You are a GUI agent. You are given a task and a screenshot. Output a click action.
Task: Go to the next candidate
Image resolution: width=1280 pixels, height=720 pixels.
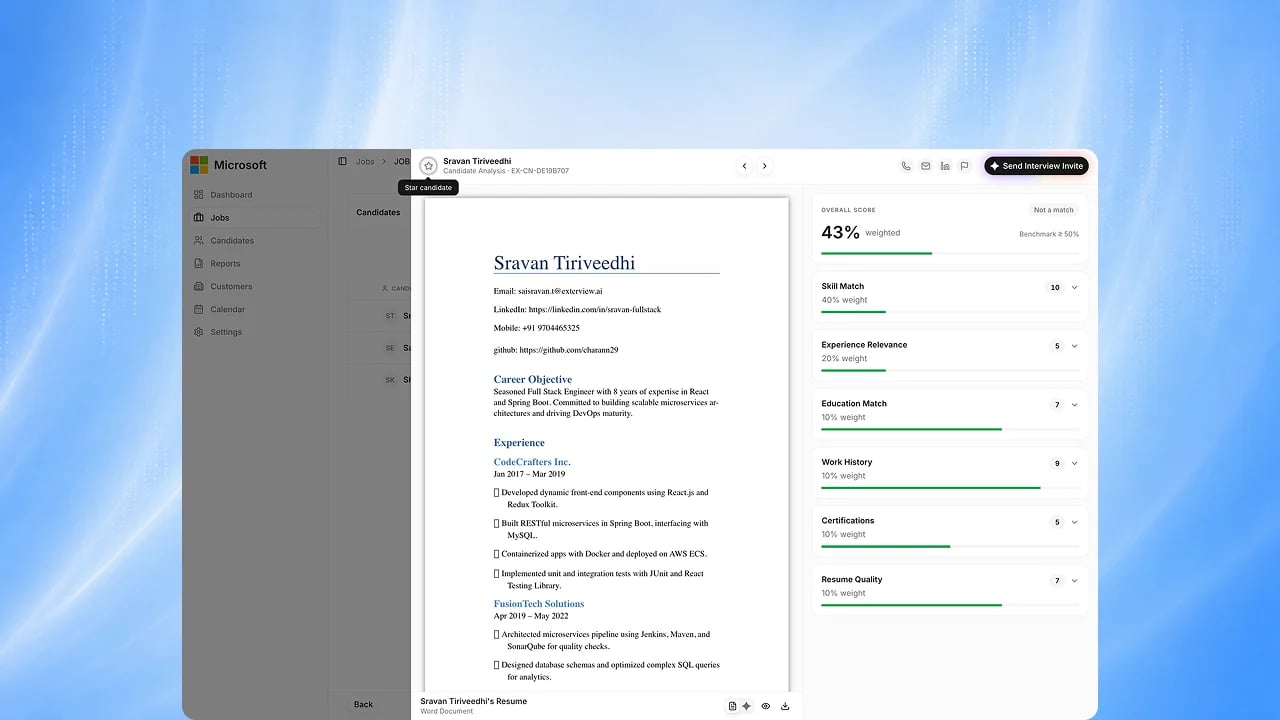765,166
